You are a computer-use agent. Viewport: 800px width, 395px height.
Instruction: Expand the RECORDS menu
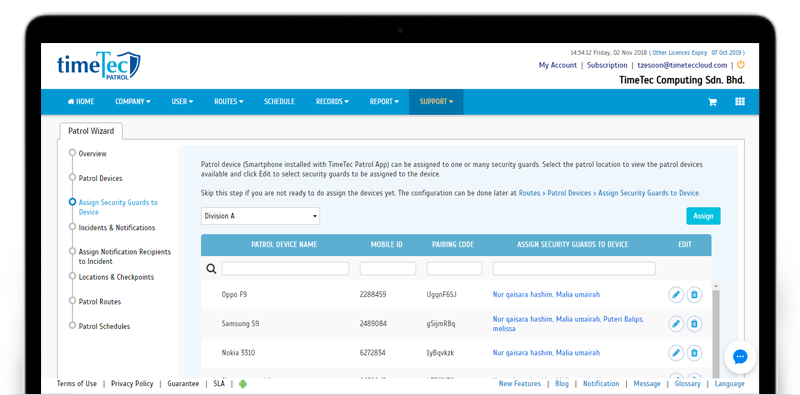coord(332,102)
